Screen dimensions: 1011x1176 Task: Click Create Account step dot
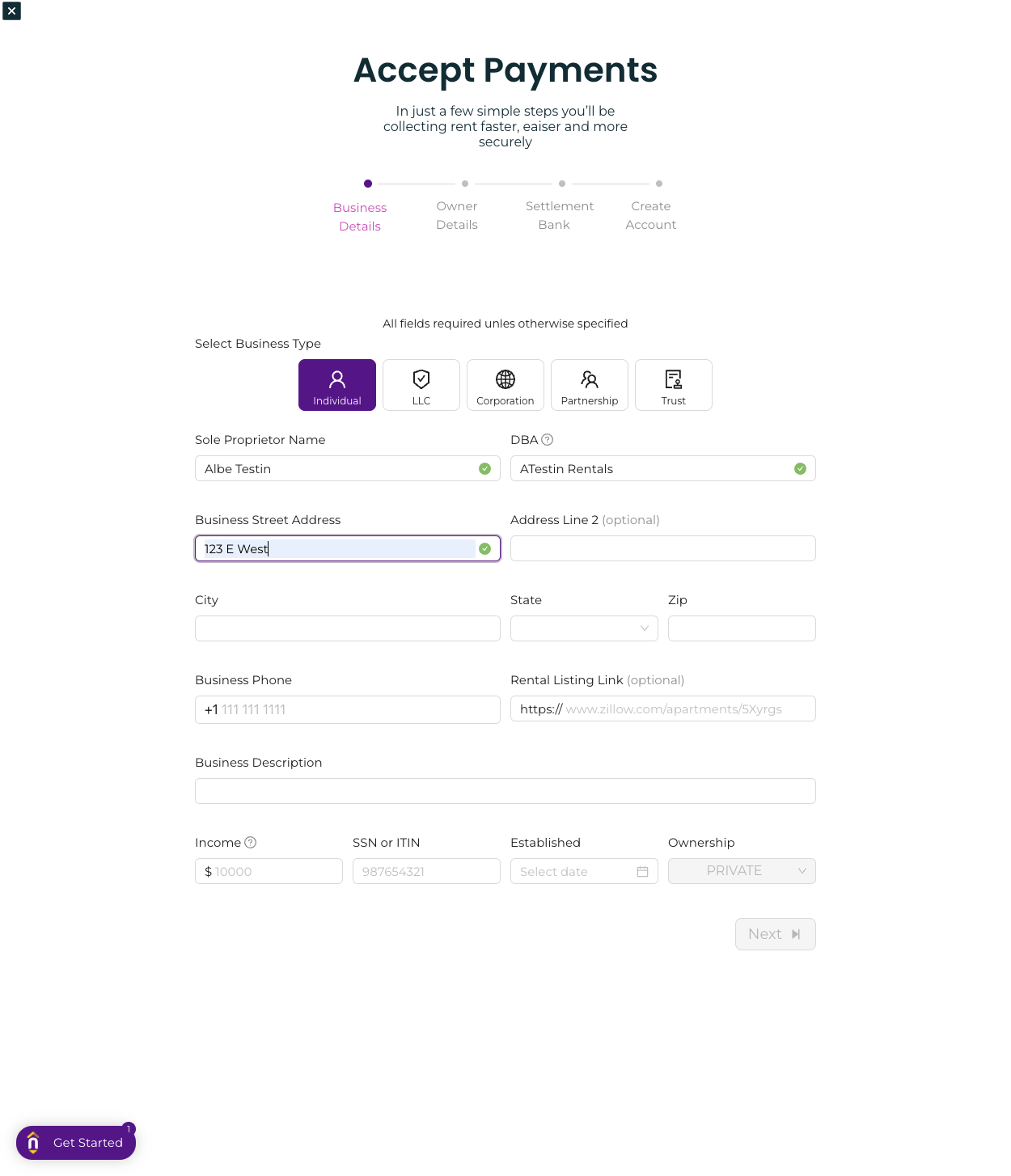tap(659, 184)
